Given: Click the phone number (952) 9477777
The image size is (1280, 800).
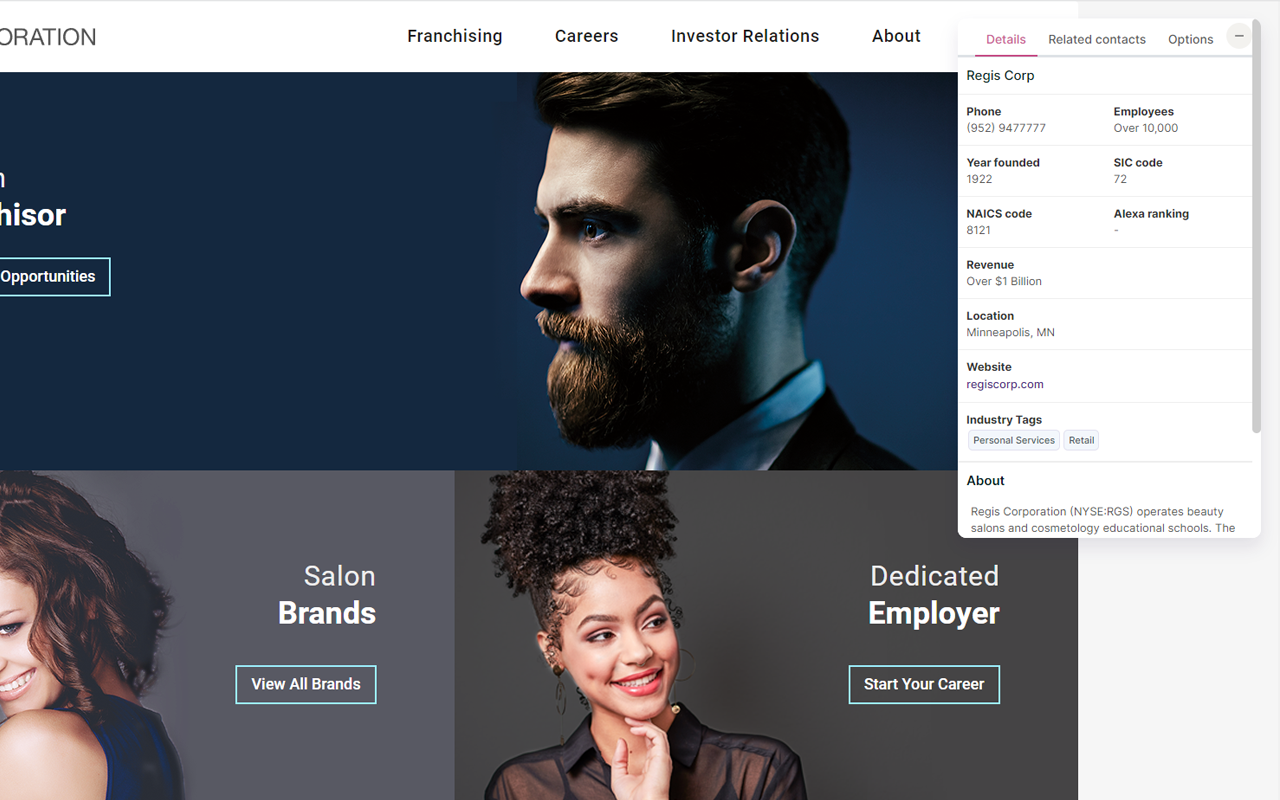Looking at the screenshot, I should coord(1006,128).
